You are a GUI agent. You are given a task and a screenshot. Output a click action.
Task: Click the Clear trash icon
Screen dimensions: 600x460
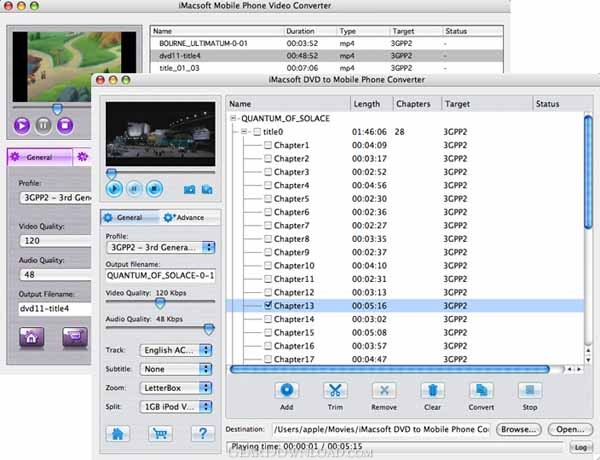[432, 391]
